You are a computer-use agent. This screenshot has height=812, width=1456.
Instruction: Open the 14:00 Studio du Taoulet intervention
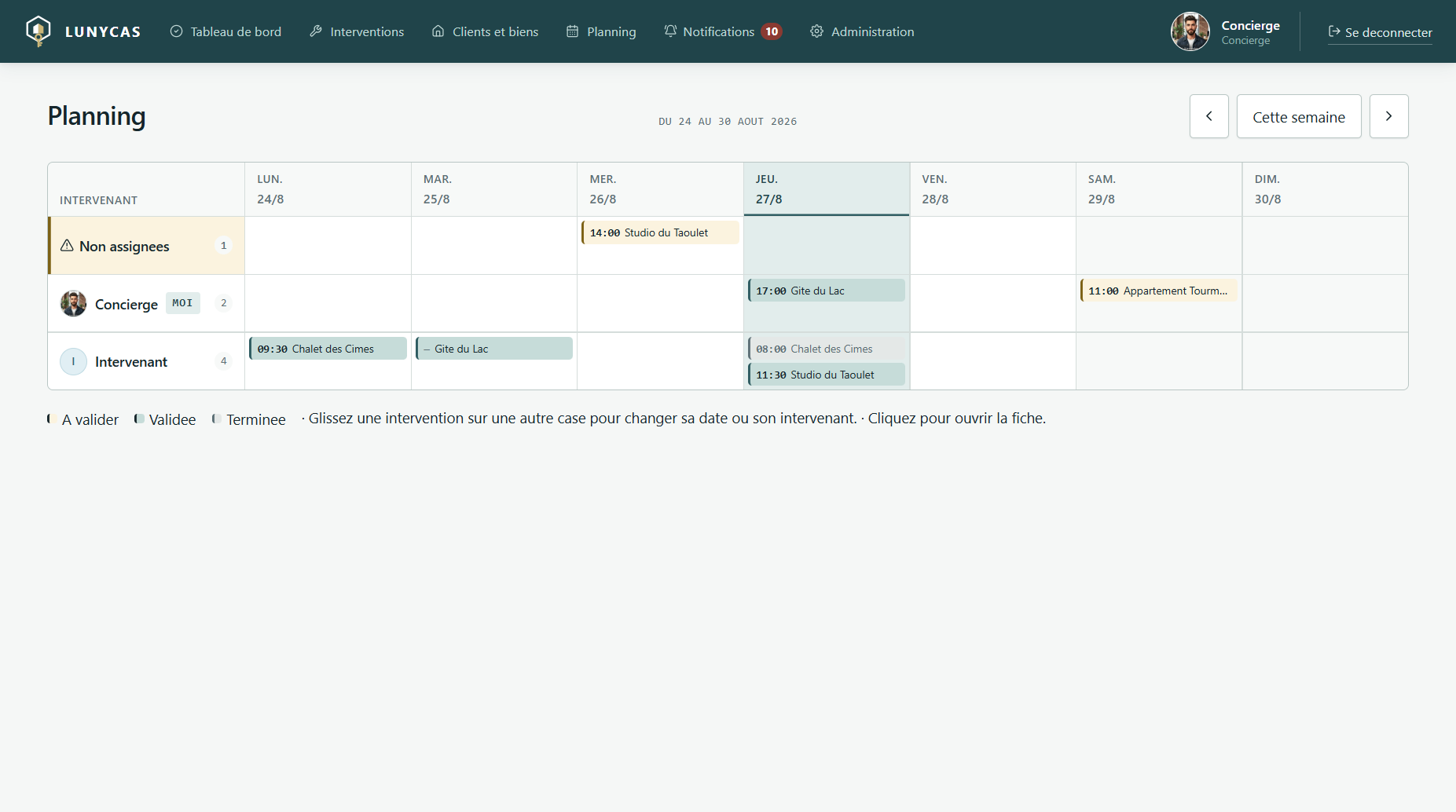pyautogui.click(x=660, y=232)
